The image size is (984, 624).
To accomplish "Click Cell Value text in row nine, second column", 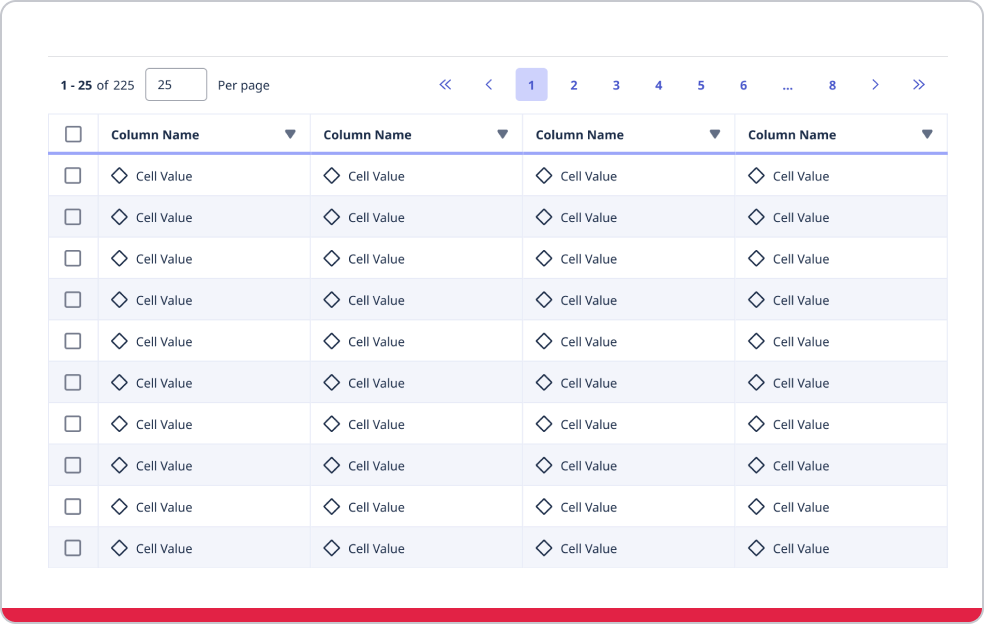I will coord(377,508).
